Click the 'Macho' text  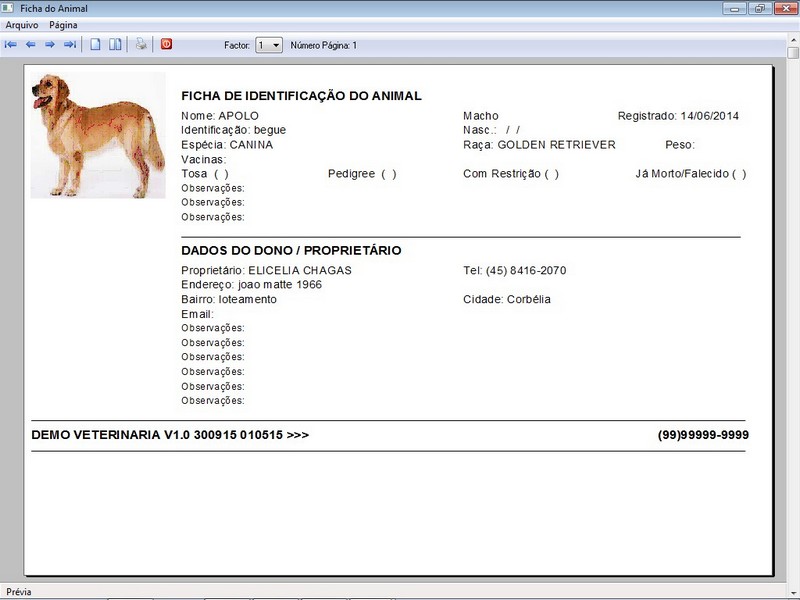[481, 116]
